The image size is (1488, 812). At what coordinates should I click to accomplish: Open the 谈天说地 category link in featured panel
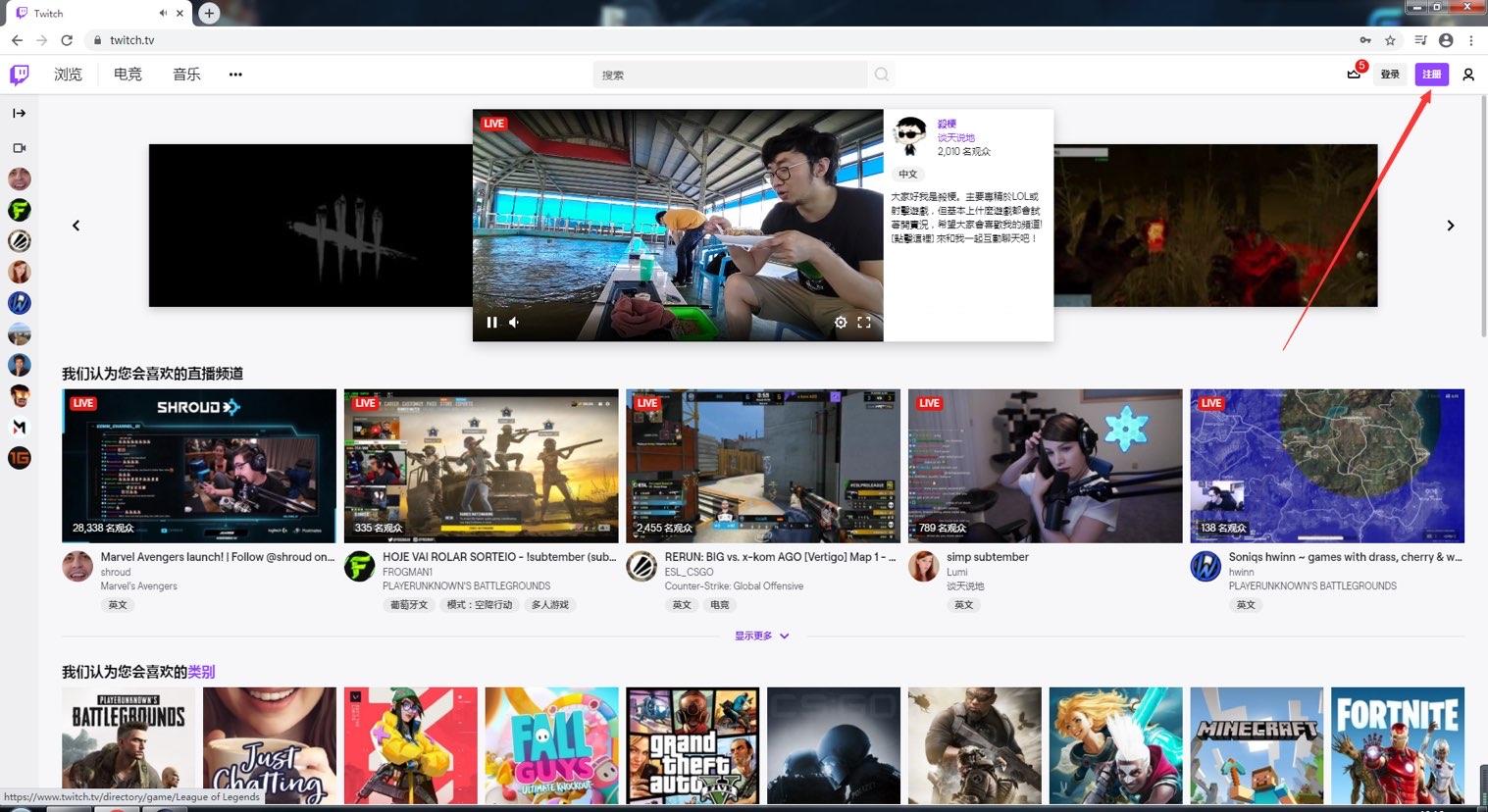tap(955, 138)
